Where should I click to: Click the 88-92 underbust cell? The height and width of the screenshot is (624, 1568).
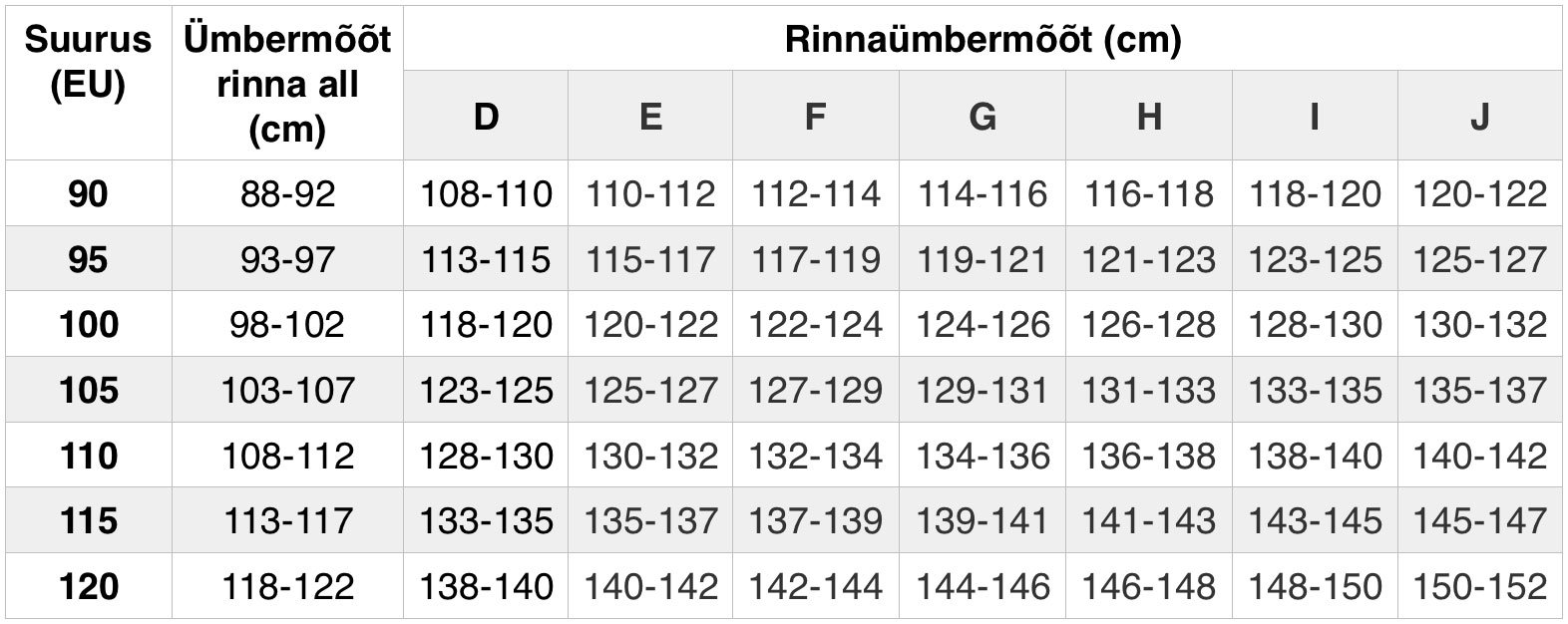point(287,193)
